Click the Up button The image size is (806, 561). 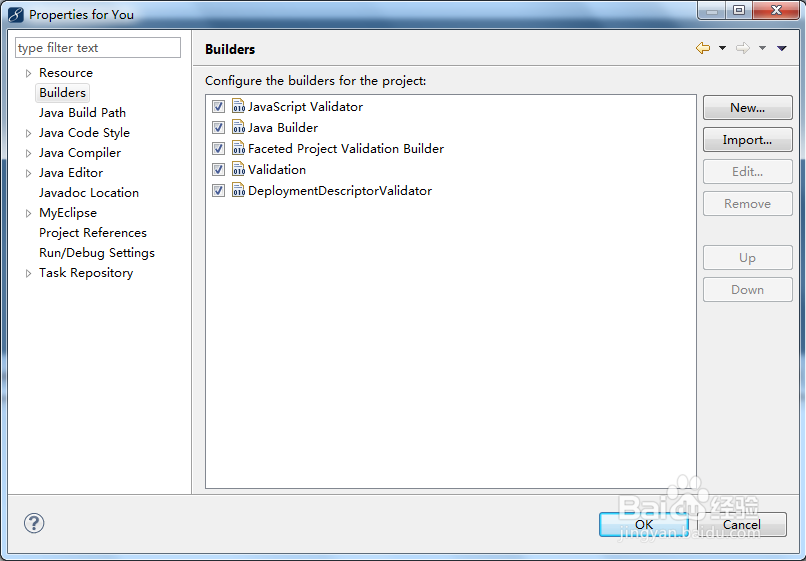pyautogui.click(x=747, y=258)
